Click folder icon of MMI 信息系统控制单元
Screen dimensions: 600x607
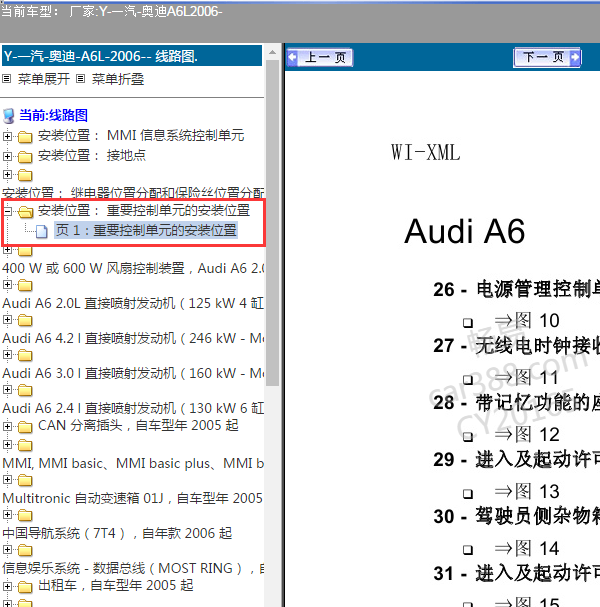coord(25,137)
